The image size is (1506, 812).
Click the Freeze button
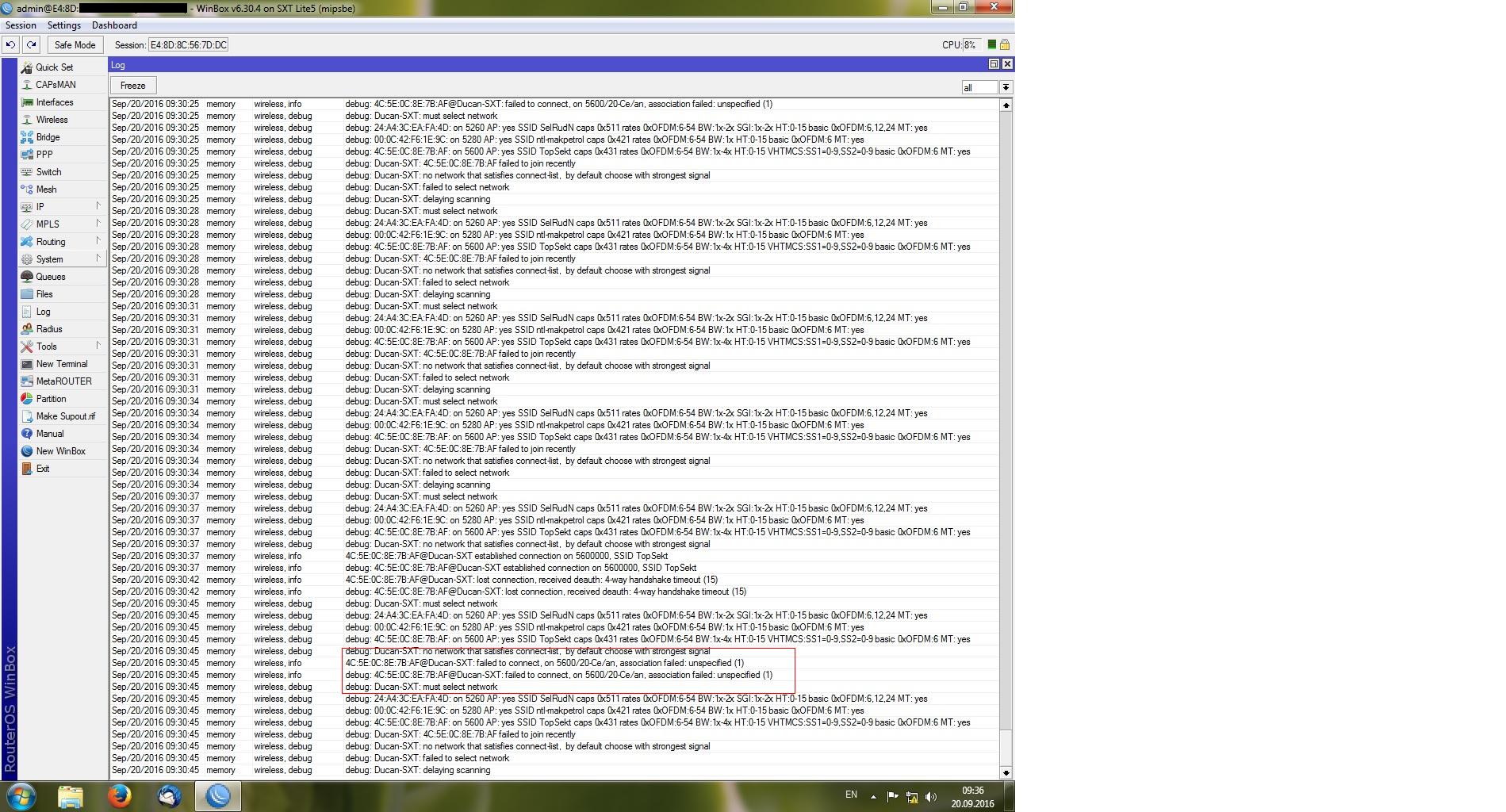(133, 86)
